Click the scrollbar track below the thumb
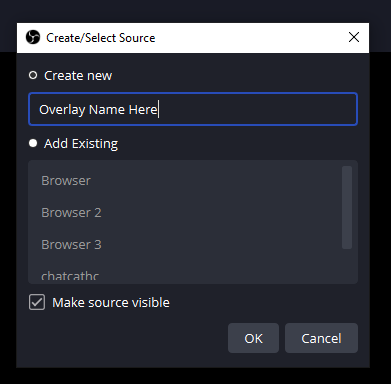Viewport: 391px width, 384px height. tap(347, 265)
